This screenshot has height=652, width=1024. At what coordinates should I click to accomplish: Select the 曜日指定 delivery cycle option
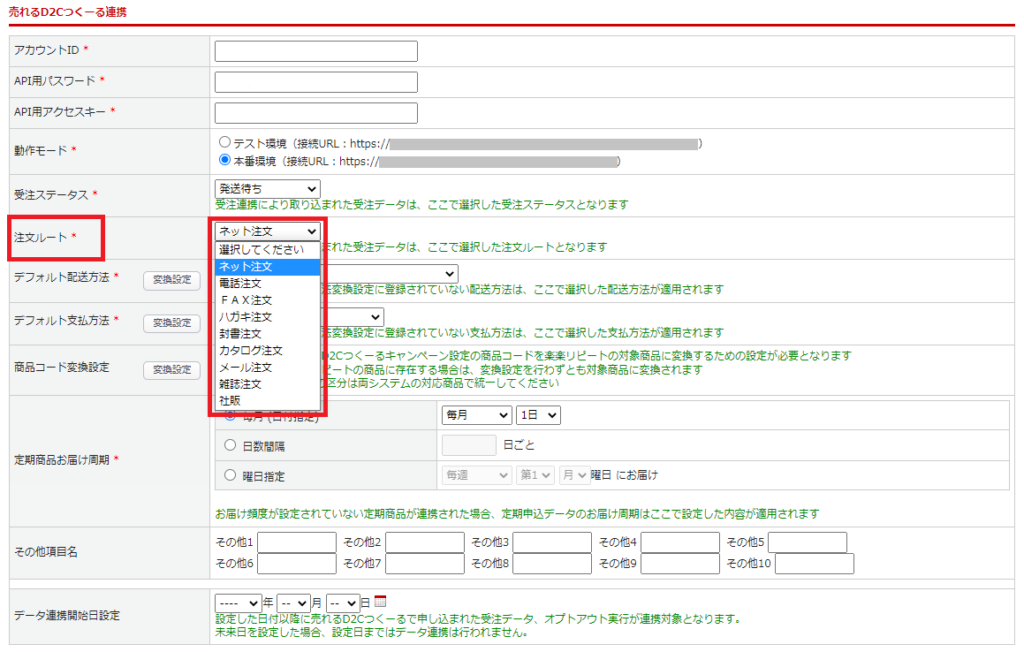pos(230,475)
